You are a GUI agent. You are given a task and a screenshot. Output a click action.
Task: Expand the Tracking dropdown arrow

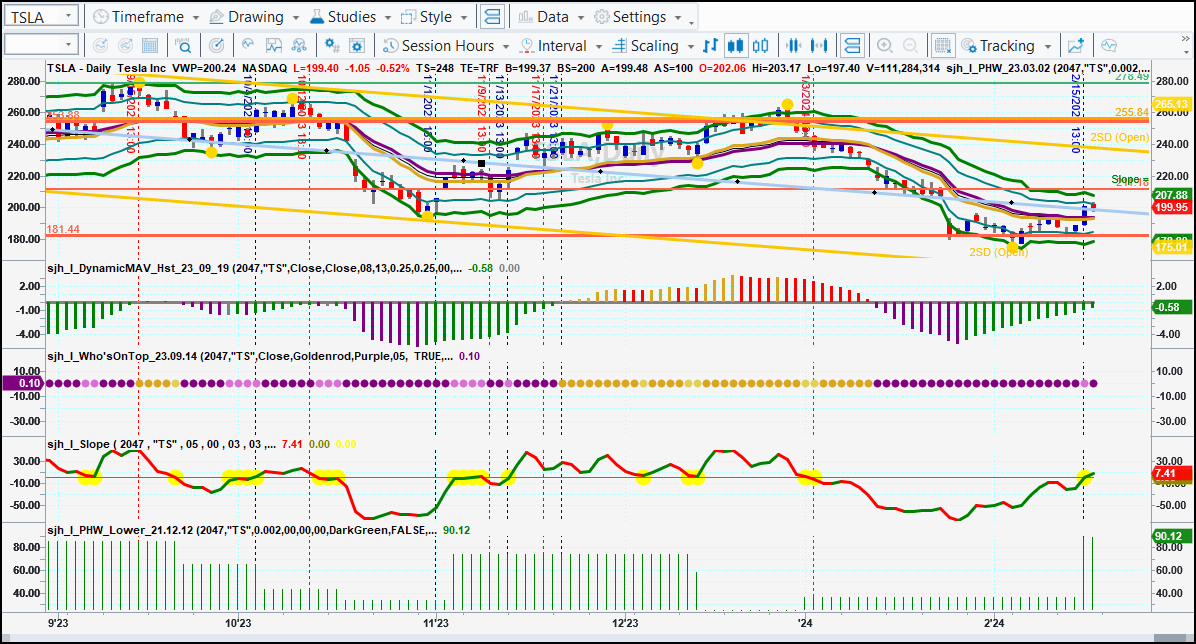click(1048, 47)
